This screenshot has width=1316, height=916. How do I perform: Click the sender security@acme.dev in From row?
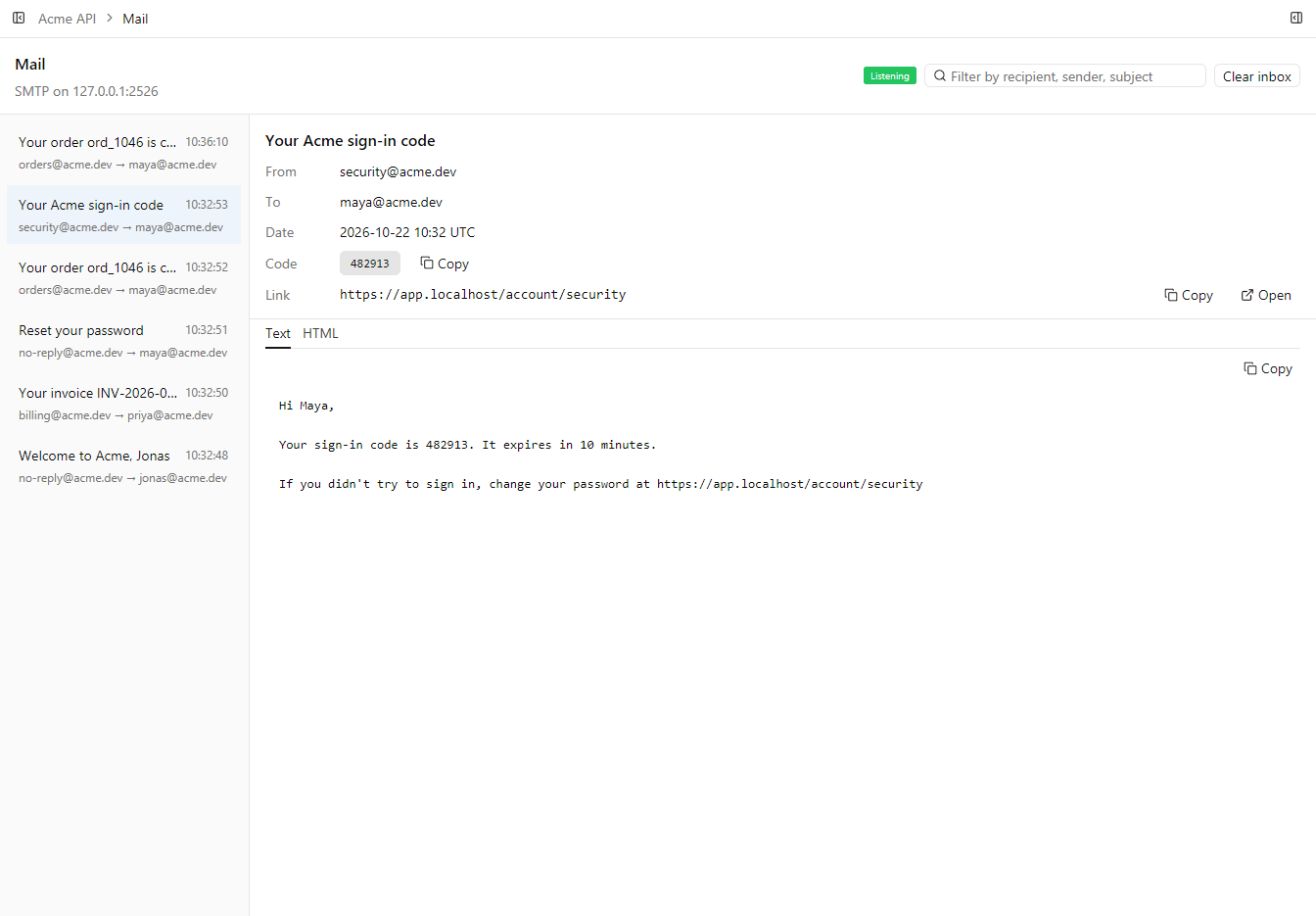(399, 171)
